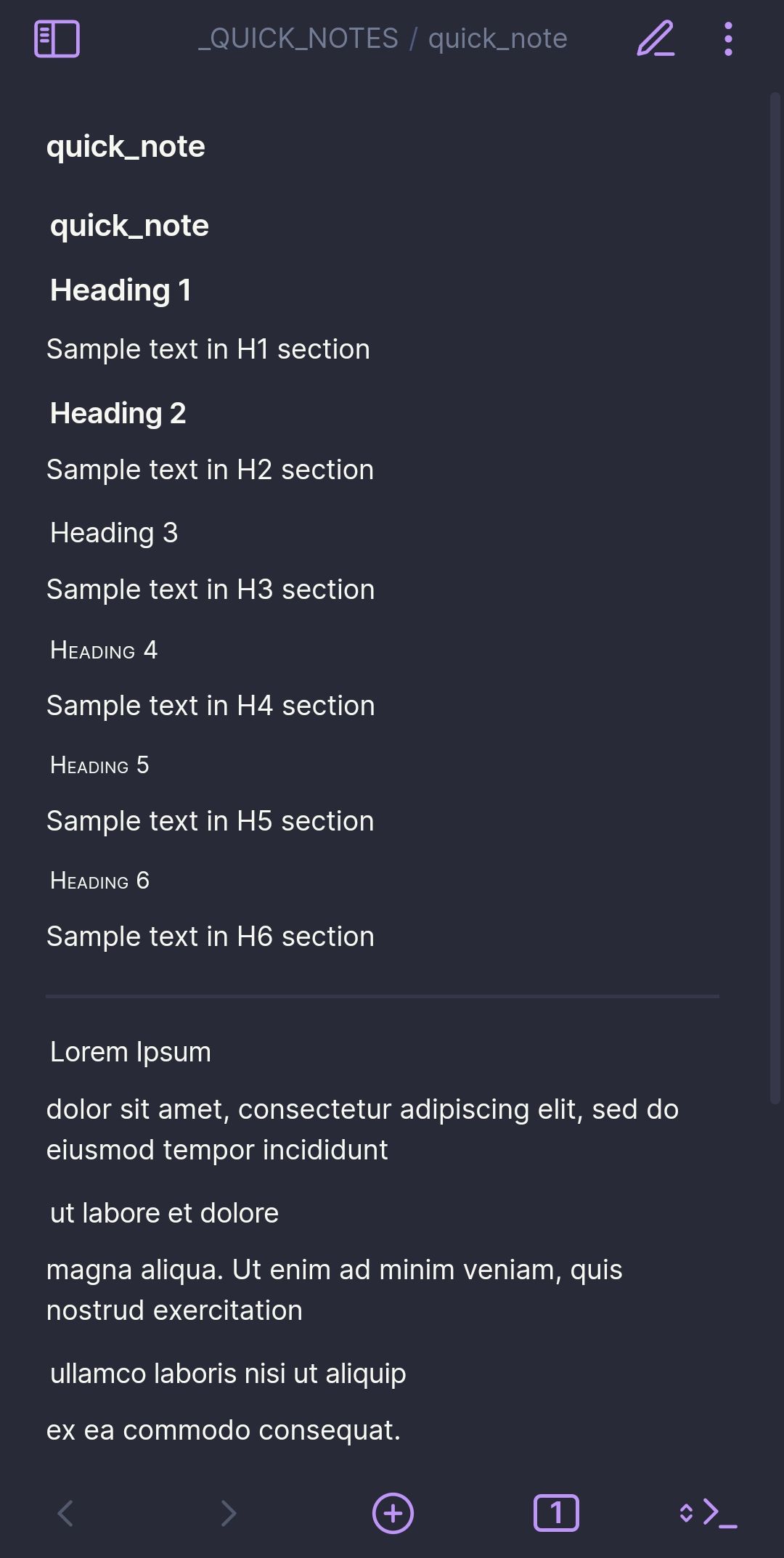
Task: Click the "Heading 1" text
Action: [121, 290]
